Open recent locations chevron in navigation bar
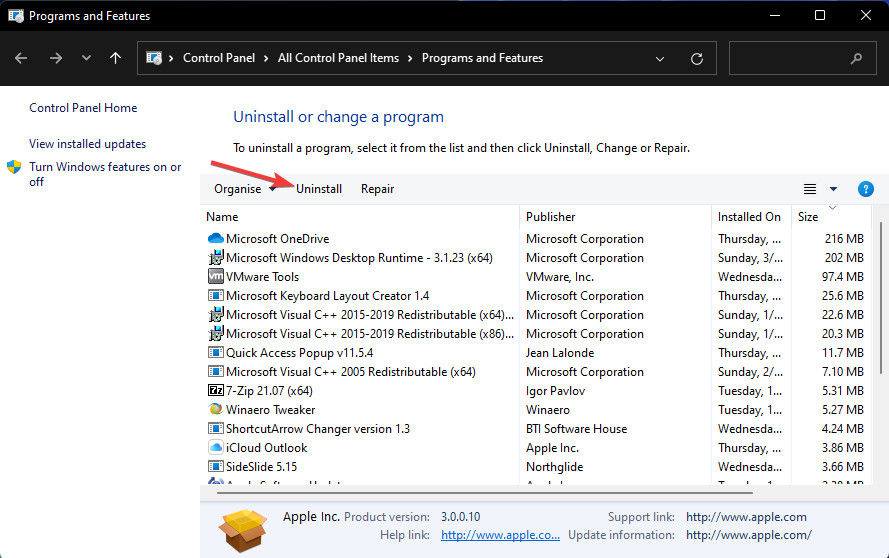 click(86, 58)
